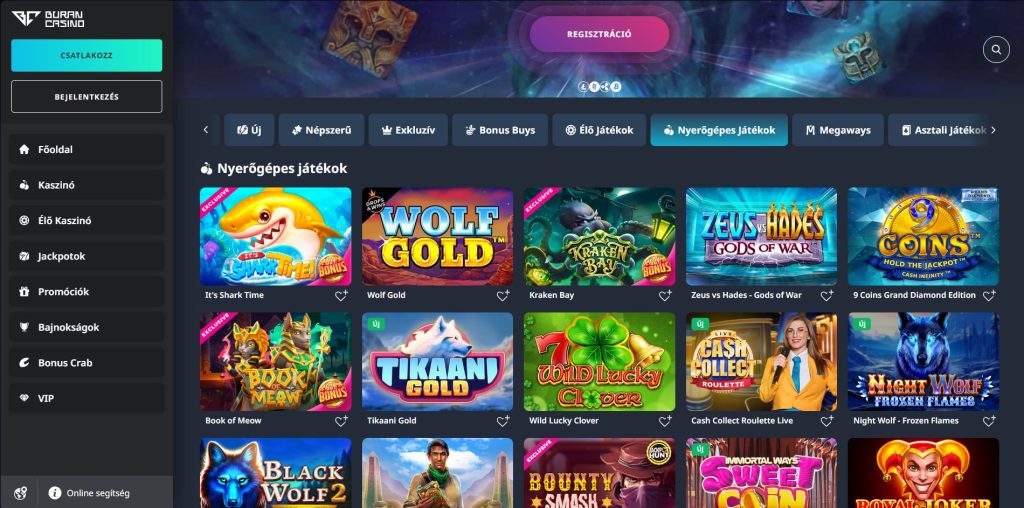The height and width of the screenshot is (508, 1024).
Task: Open Online segítség help chat
Action: point(89,493)
